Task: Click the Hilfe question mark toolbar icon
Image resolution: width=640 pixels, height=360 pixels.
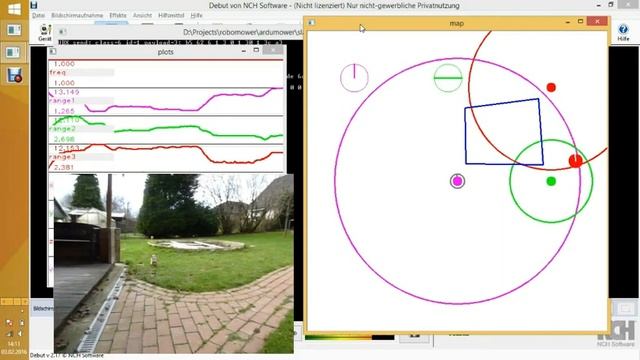Action: click(x=623, y=32)
